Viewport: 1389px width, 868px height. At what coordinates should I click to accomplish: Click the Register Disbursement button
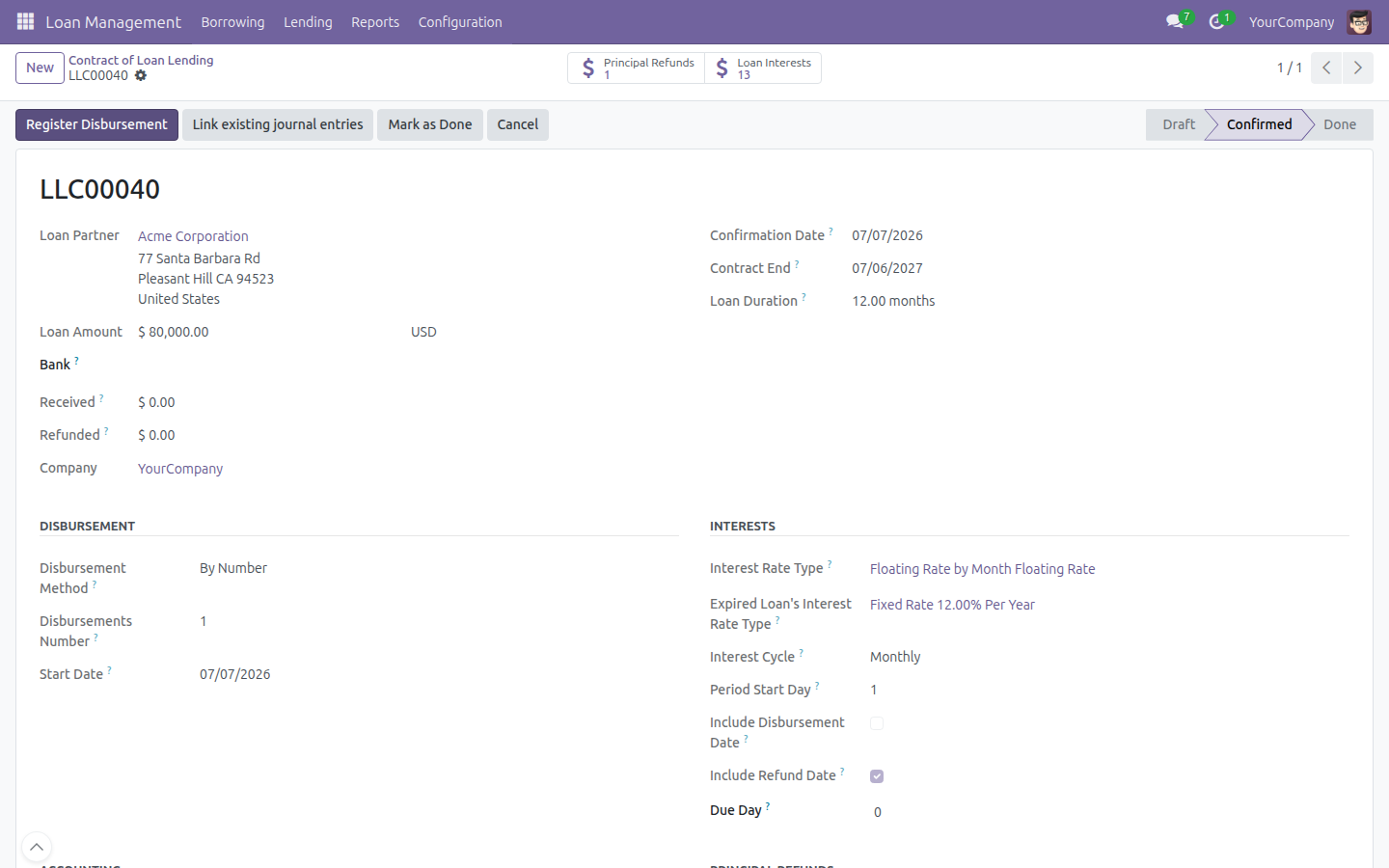[96, 124]
